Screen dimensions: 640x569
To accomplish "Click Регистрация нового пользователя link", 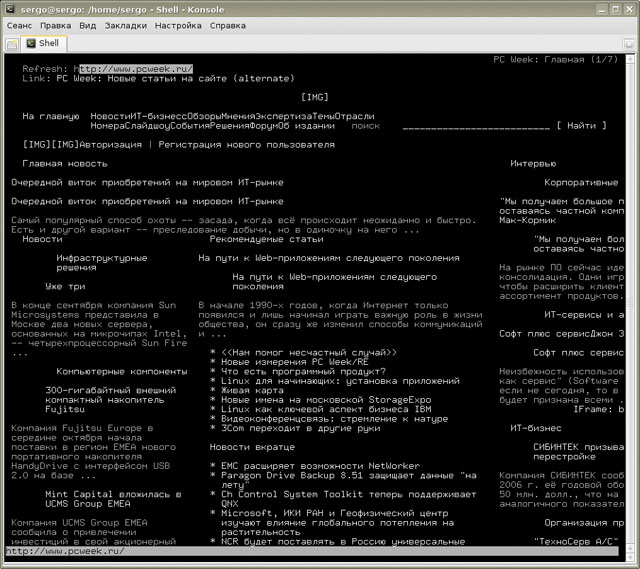I will 246,144.
